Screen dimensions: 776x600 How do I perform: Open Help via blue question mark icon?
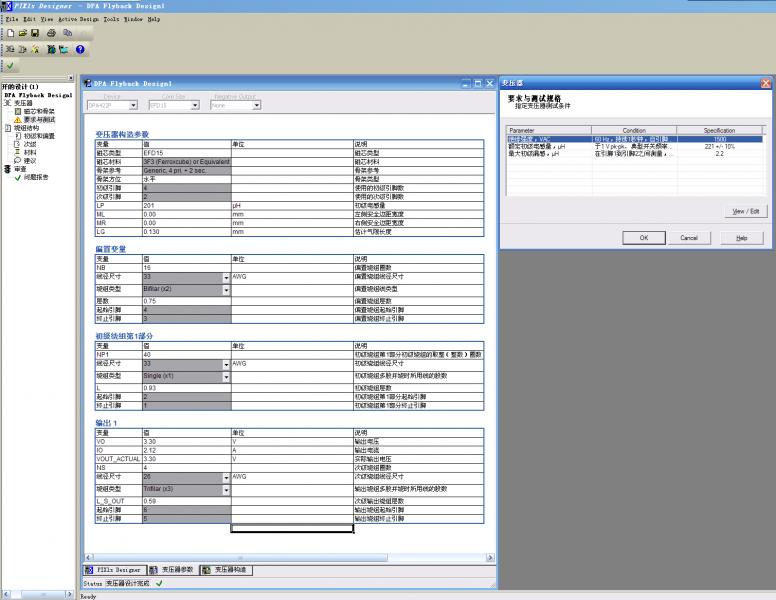[x=79, y=49]
